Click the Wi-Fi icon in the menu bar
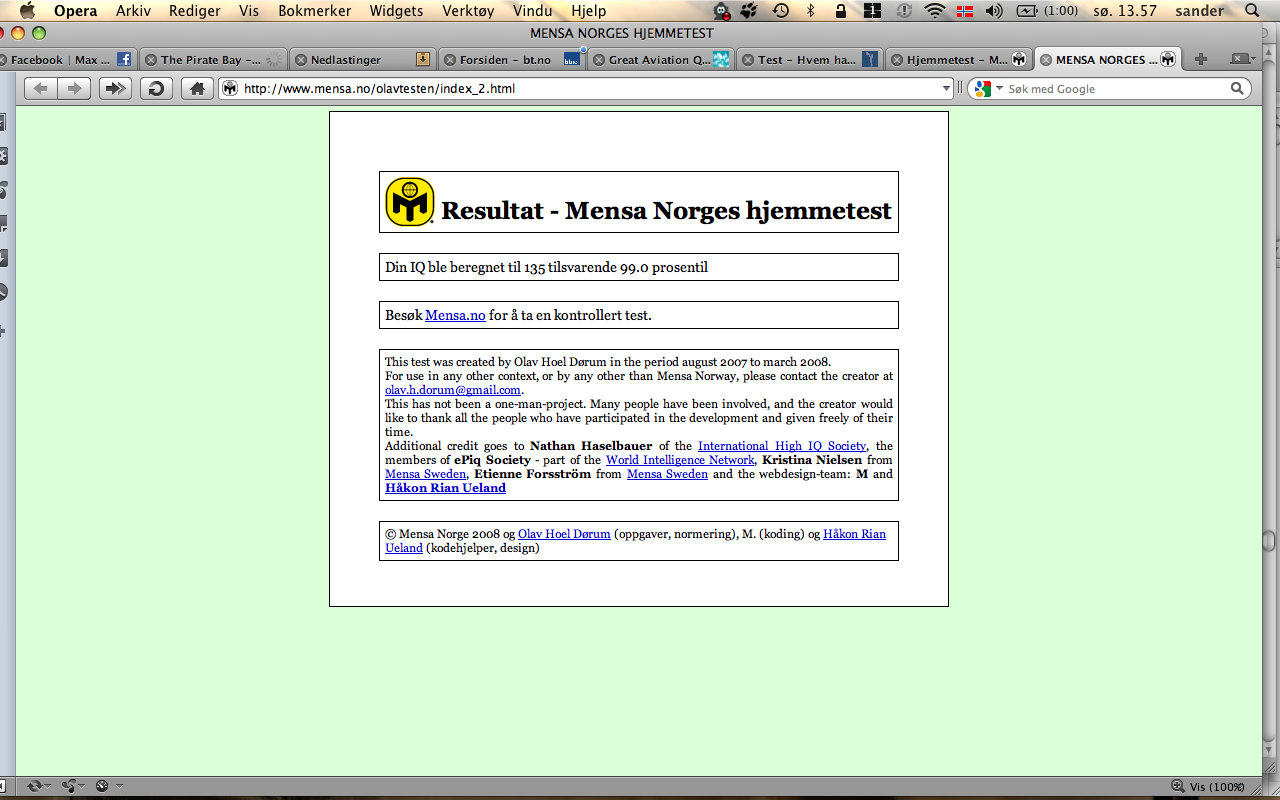 (x=935, y=11)
